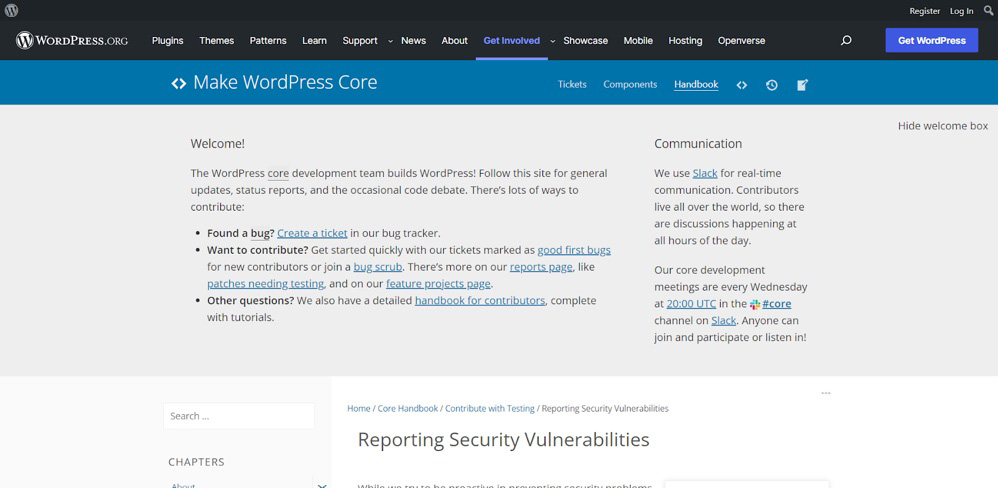Expand the Get Involved dropdown arrow

click(552, 42)
